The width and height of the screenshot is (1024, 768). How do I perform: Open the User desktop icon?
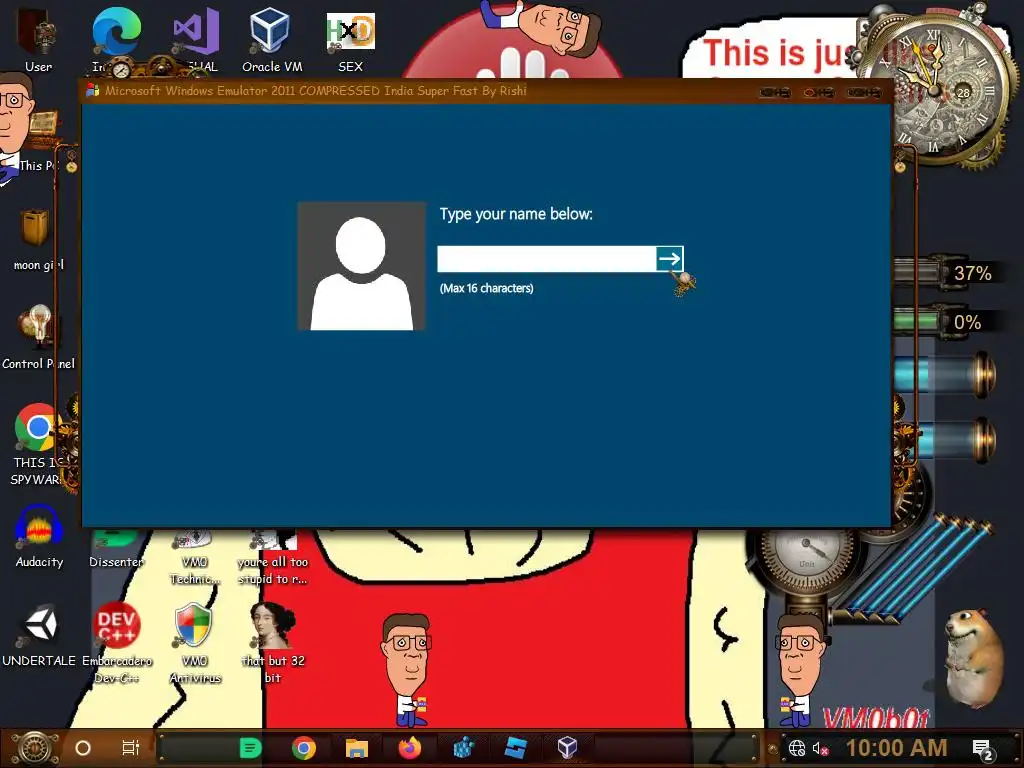click(39, 39)
